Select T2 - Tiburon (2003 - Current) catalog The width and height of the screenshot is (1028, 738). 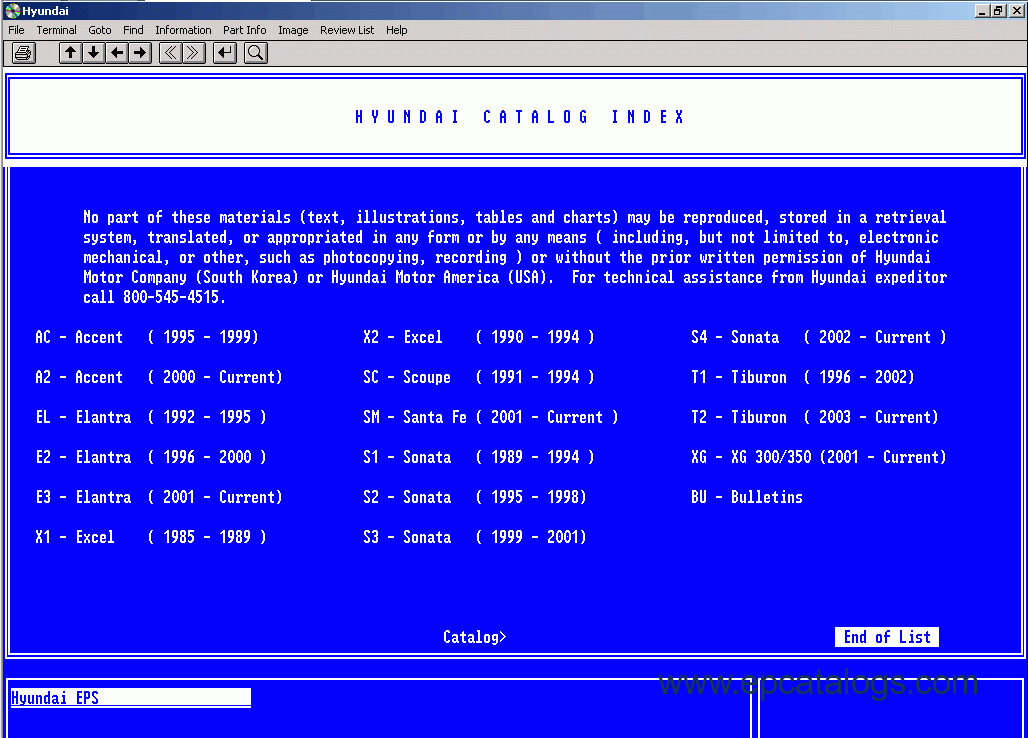(814, 418)
